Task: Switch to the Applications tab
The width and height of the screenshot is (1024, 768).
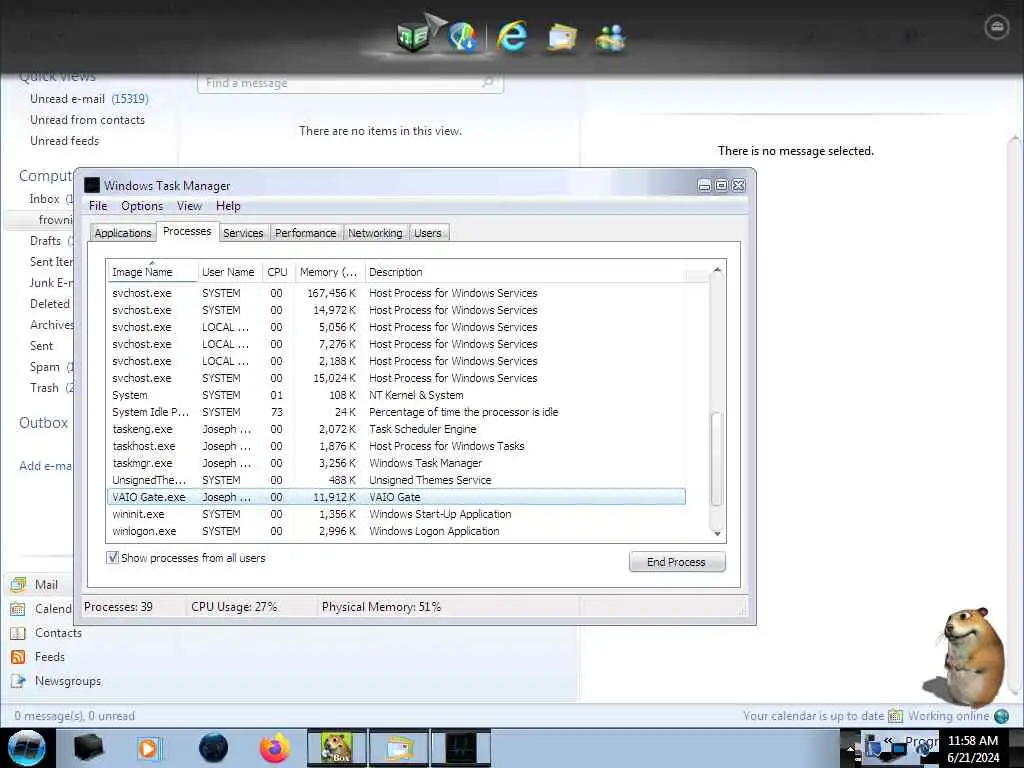Action: [x=123, y=233]
